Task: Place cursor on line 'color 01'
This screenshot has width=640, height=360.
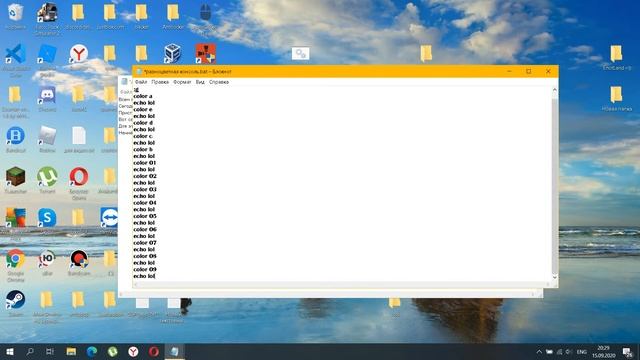Action: pos(144,163)
